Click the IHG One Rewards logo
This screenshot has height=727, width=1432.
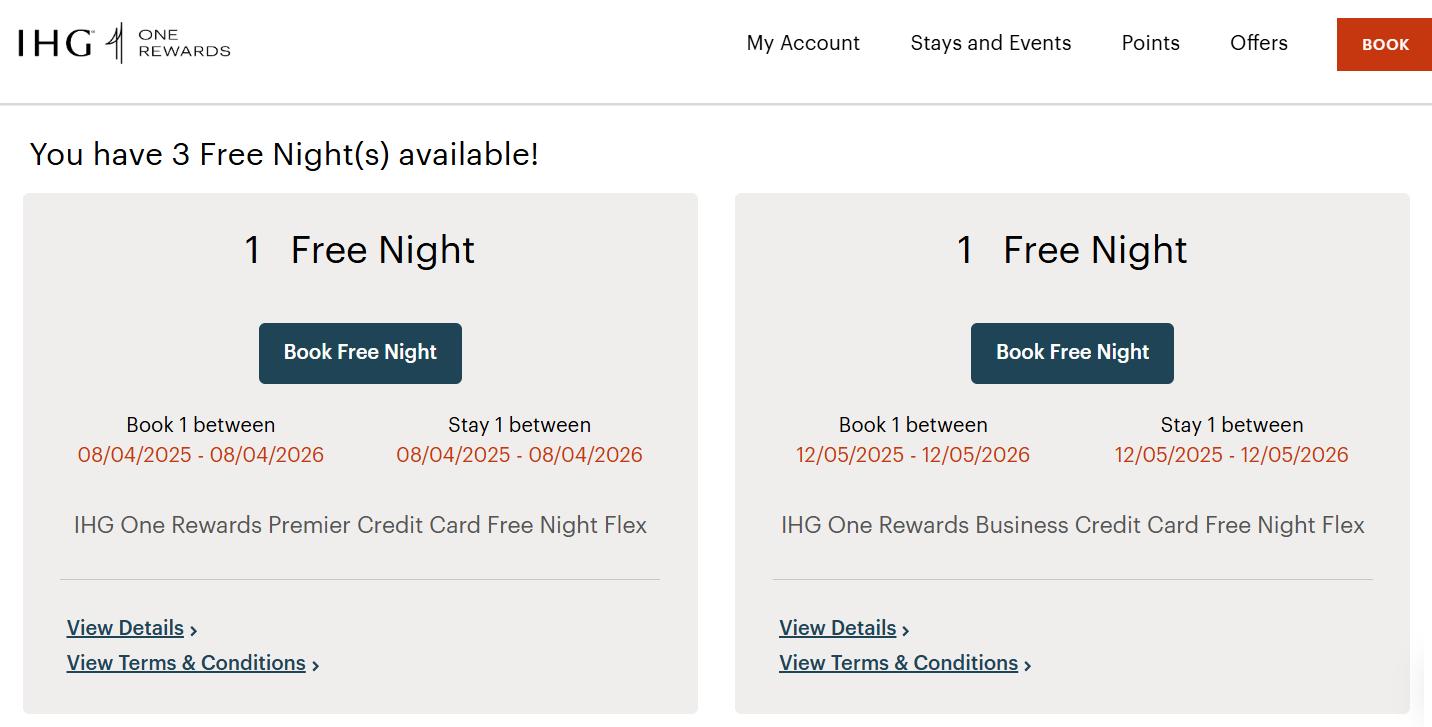click(123, 43)
